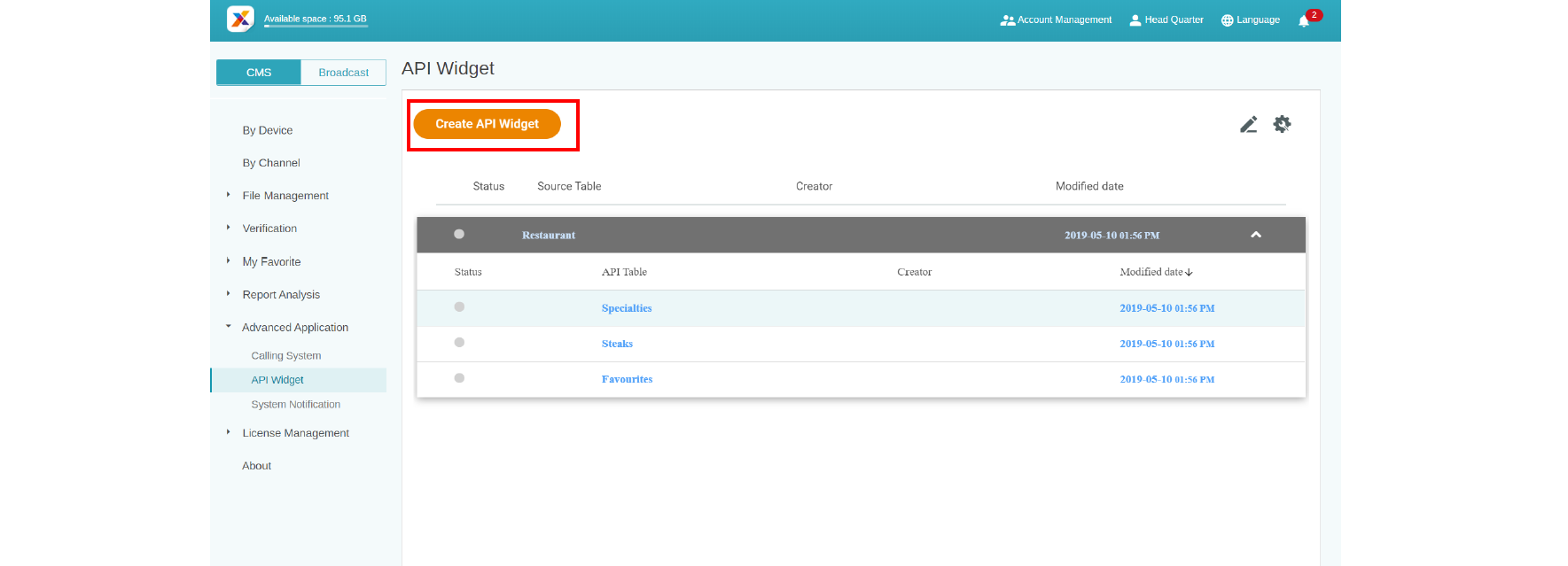
Task: Click Create API Widget button
Action: (x=487, y=124)
